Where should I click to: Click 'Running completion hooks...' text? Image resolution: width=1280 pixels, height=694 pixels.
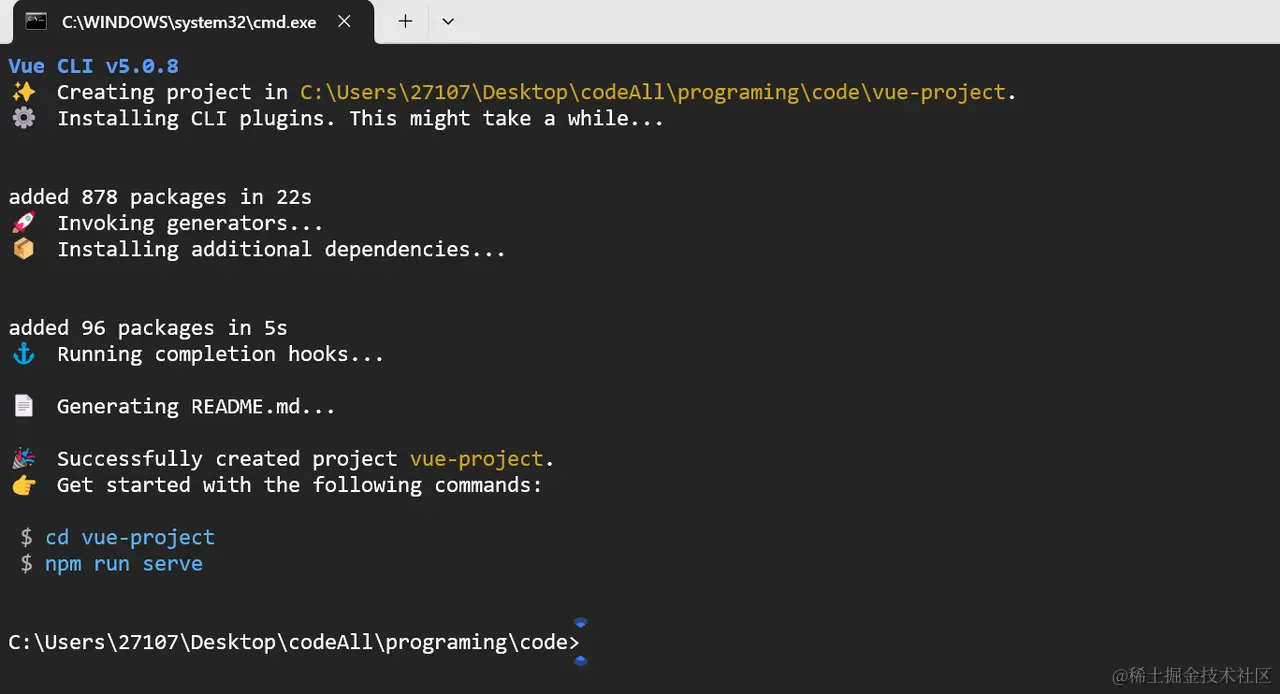pyautogui.click(x=220, y=354)
